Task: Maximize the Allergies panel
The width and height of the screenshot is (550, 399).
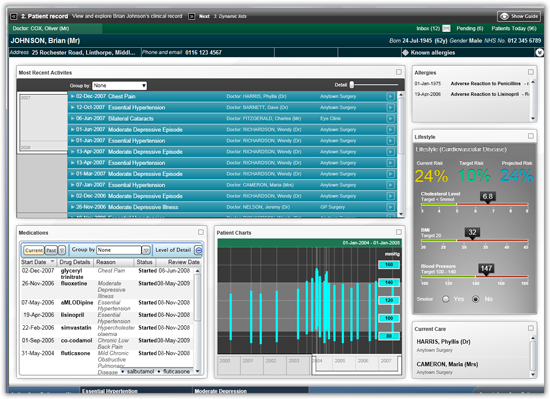Action: click(531, 72)
